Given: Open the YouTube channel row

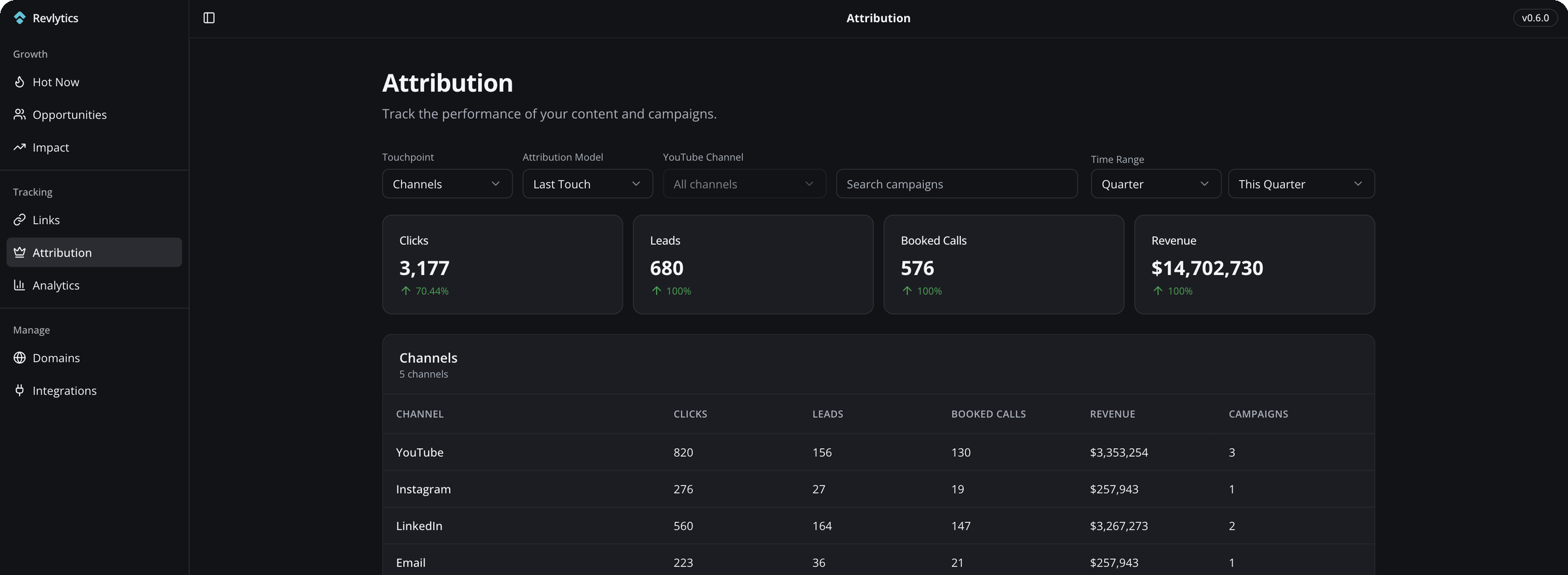Looking at the screenshot, I should point(419,452).
